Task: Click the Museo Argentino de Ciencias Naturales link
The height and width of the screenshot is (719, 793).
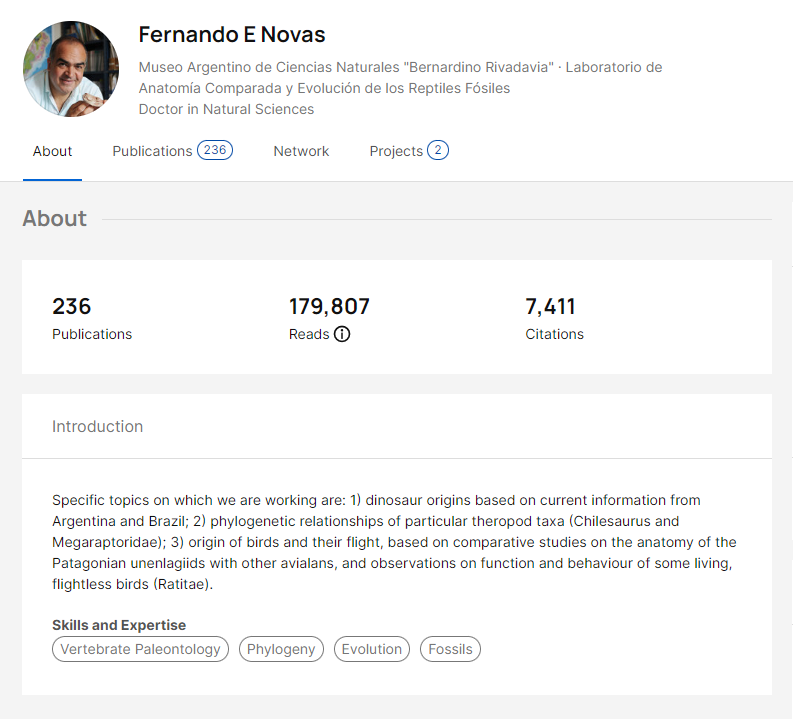Action: [346, 67]
